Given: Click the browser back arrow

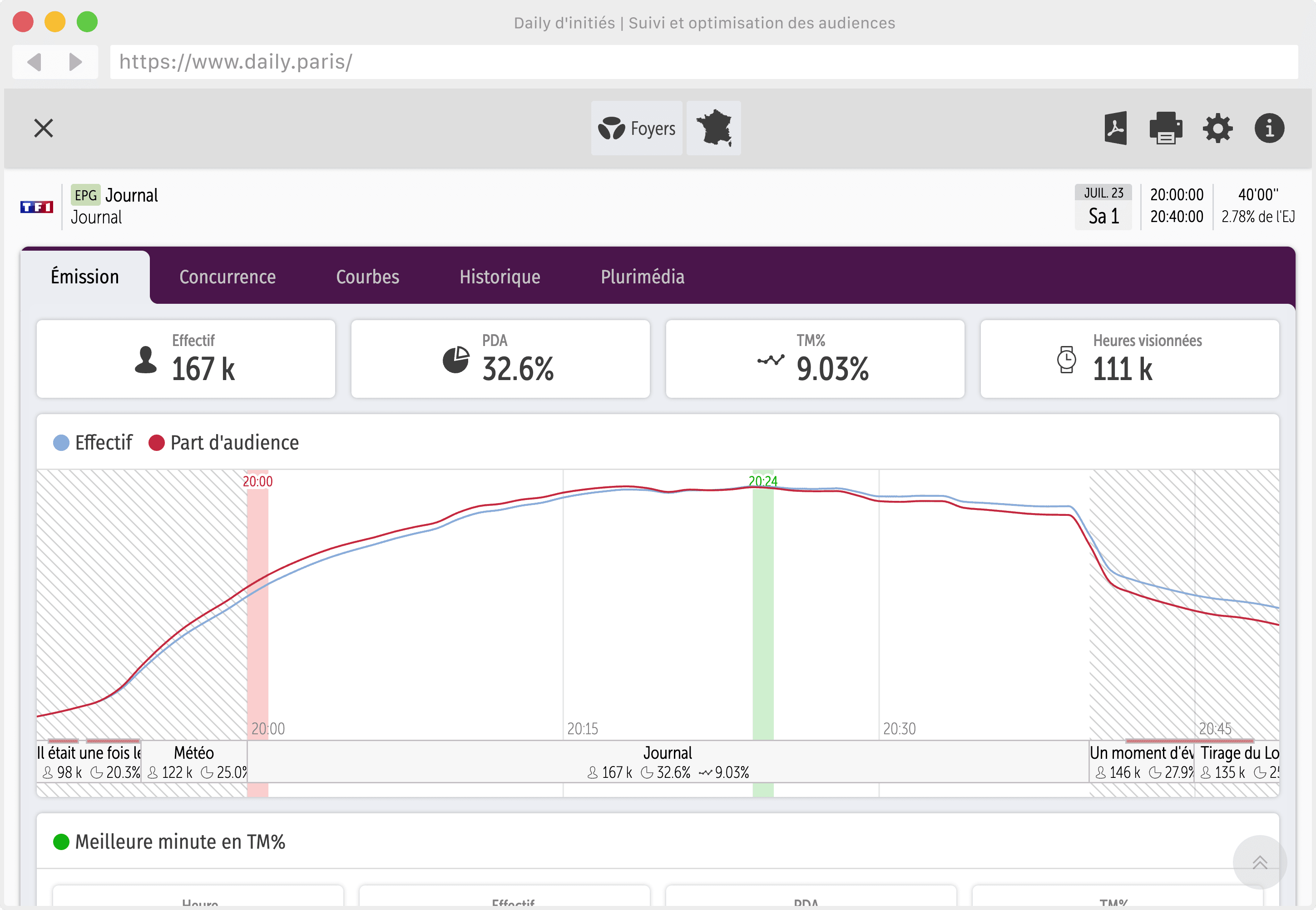Looking at the screenshot, I should pyautogui.click(x=34, y=62).
